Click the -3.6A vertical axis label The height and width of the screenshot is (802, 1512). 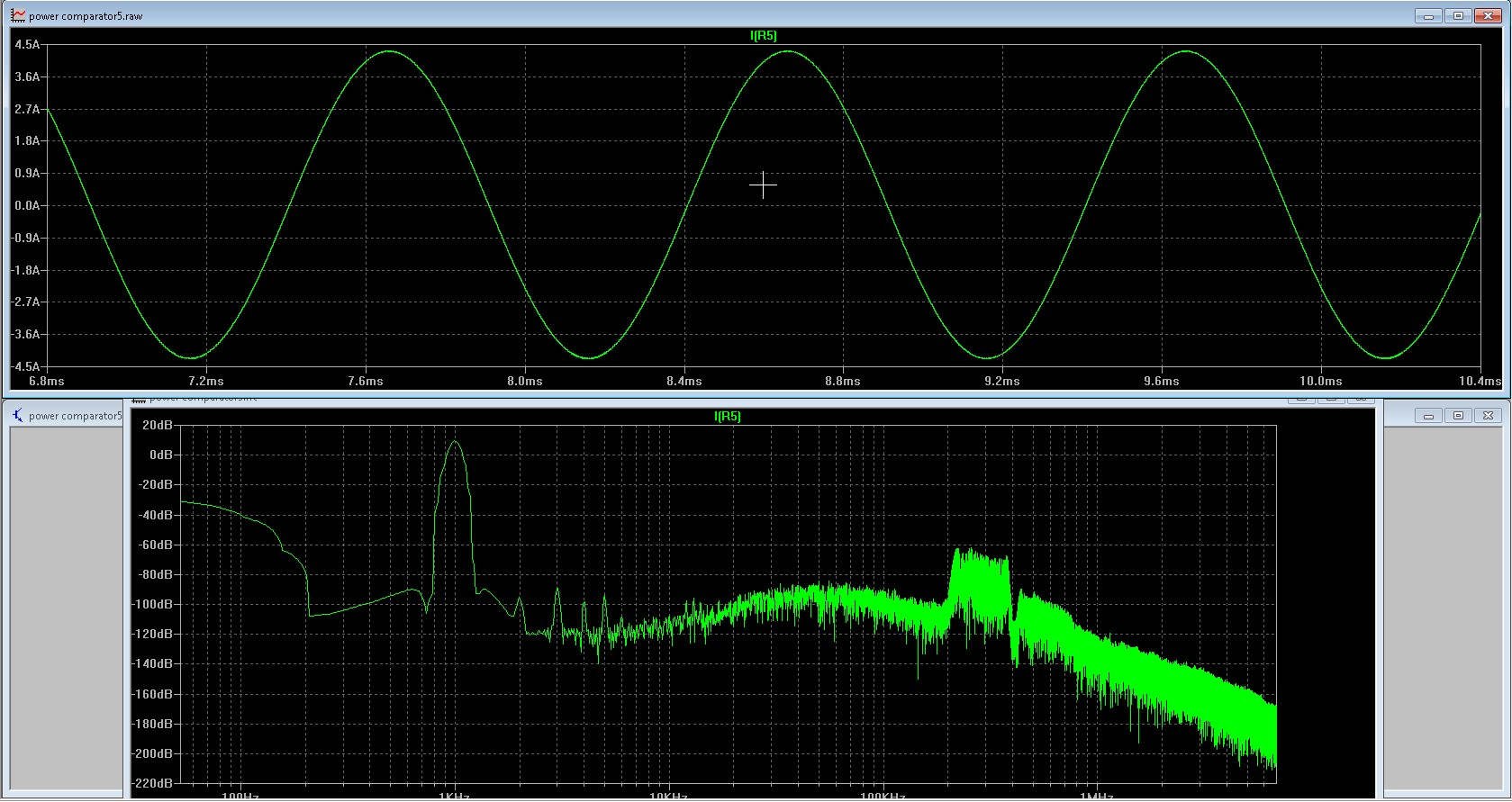25,334
